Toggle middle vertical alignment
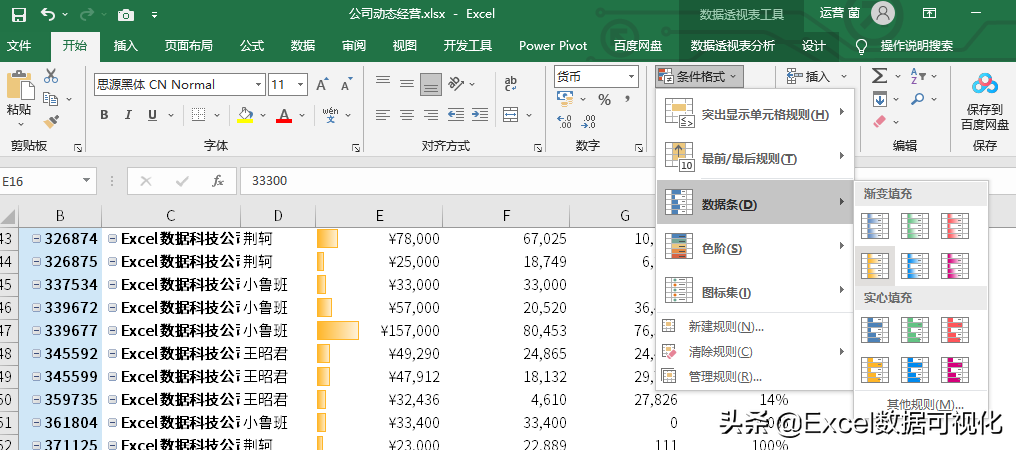 [407, 83]
